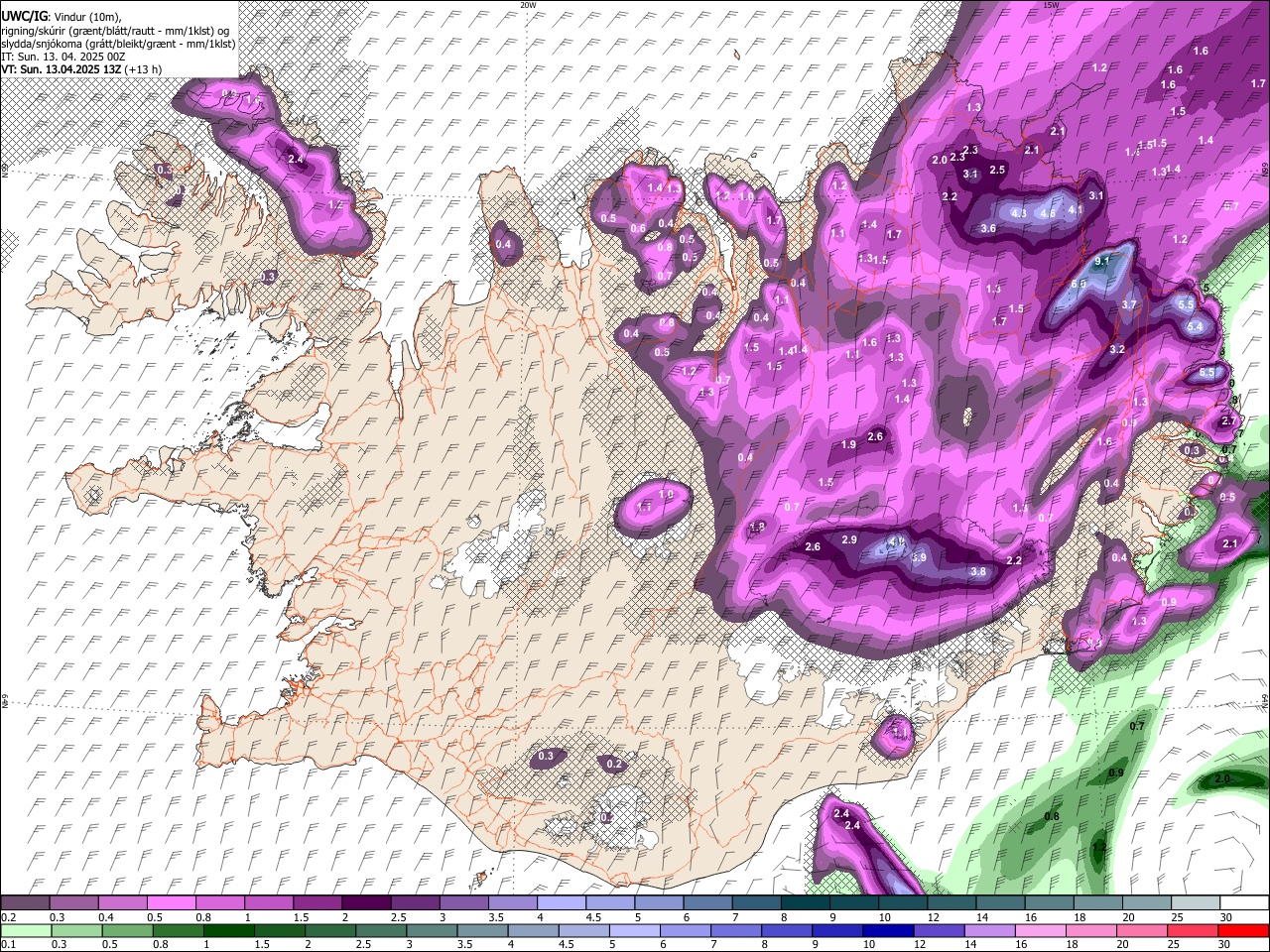Image resolution: width=1270 pixels, height=952 pixels.
Task: Click the 'IT: Sun. 13. 04. 2025 00Z' line
Action: click(63, 57)
